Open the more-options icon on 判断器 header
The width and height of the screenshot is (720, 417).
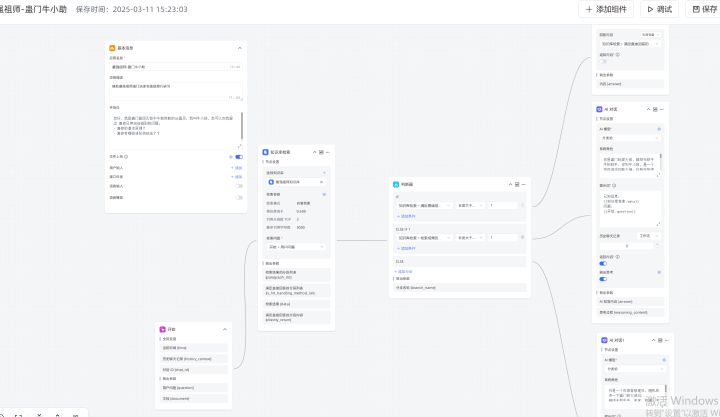click(x=523, y=184)
